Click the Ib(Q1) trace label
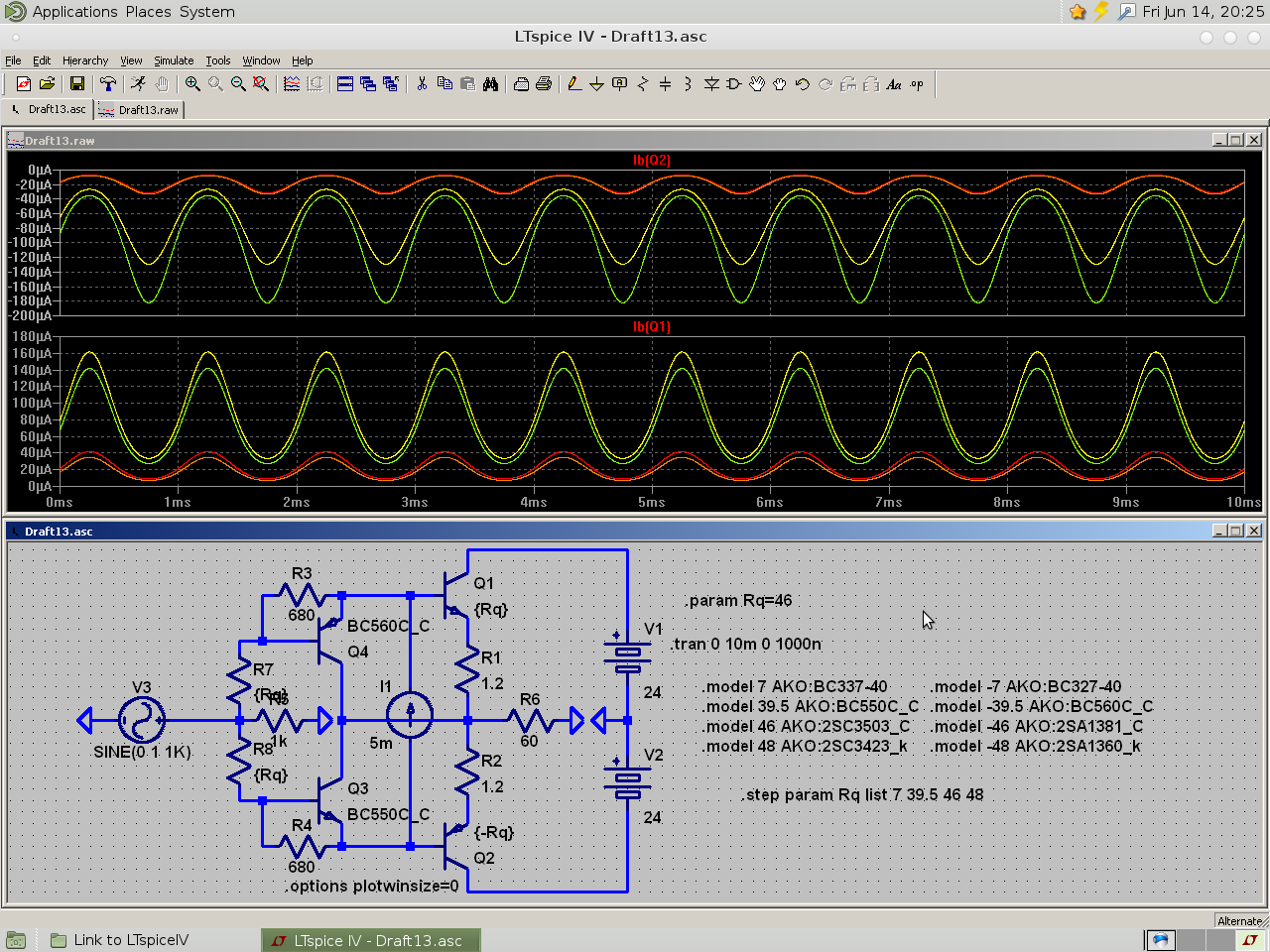 click(652, 326)
